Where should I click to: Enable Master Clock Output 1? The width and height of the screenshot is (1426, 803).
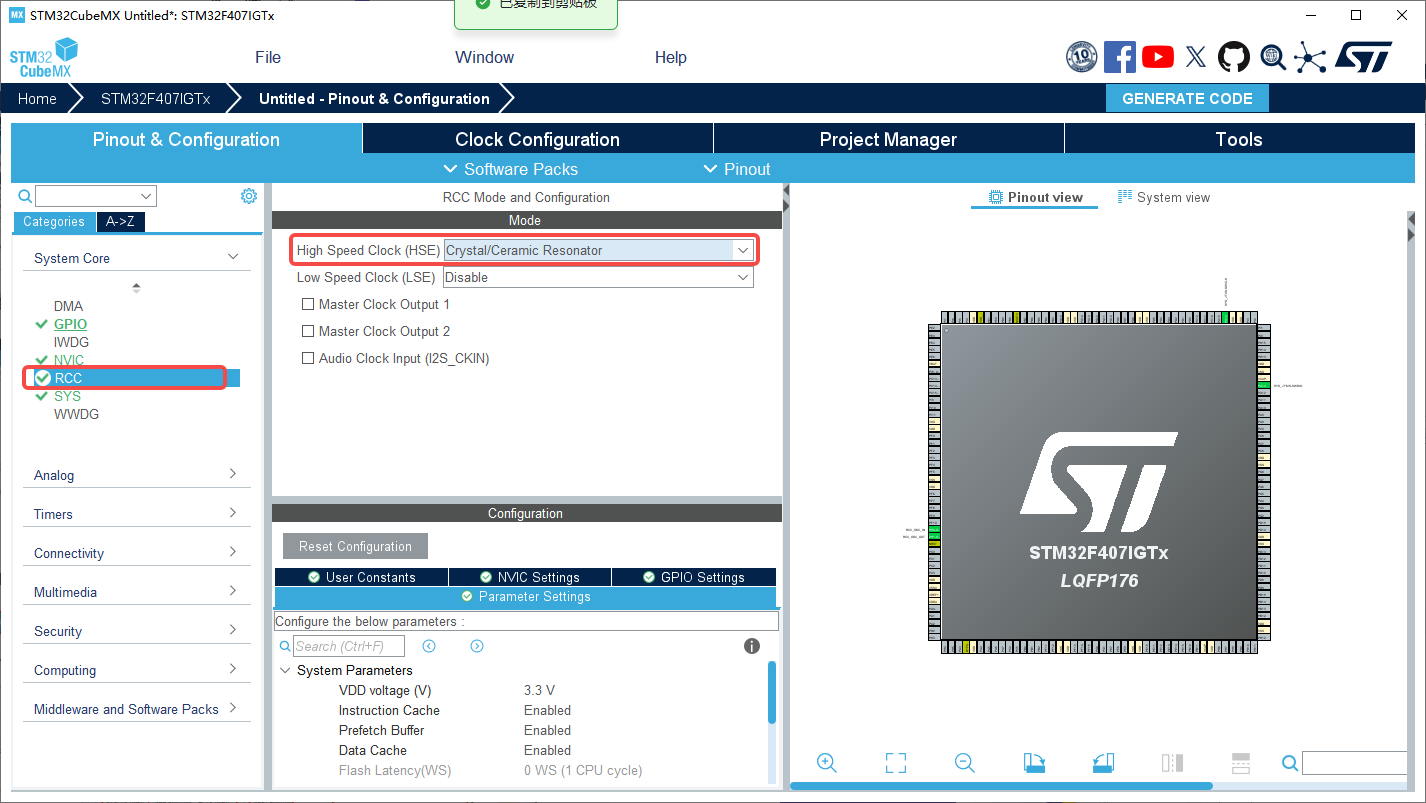[x=308, y=304]
